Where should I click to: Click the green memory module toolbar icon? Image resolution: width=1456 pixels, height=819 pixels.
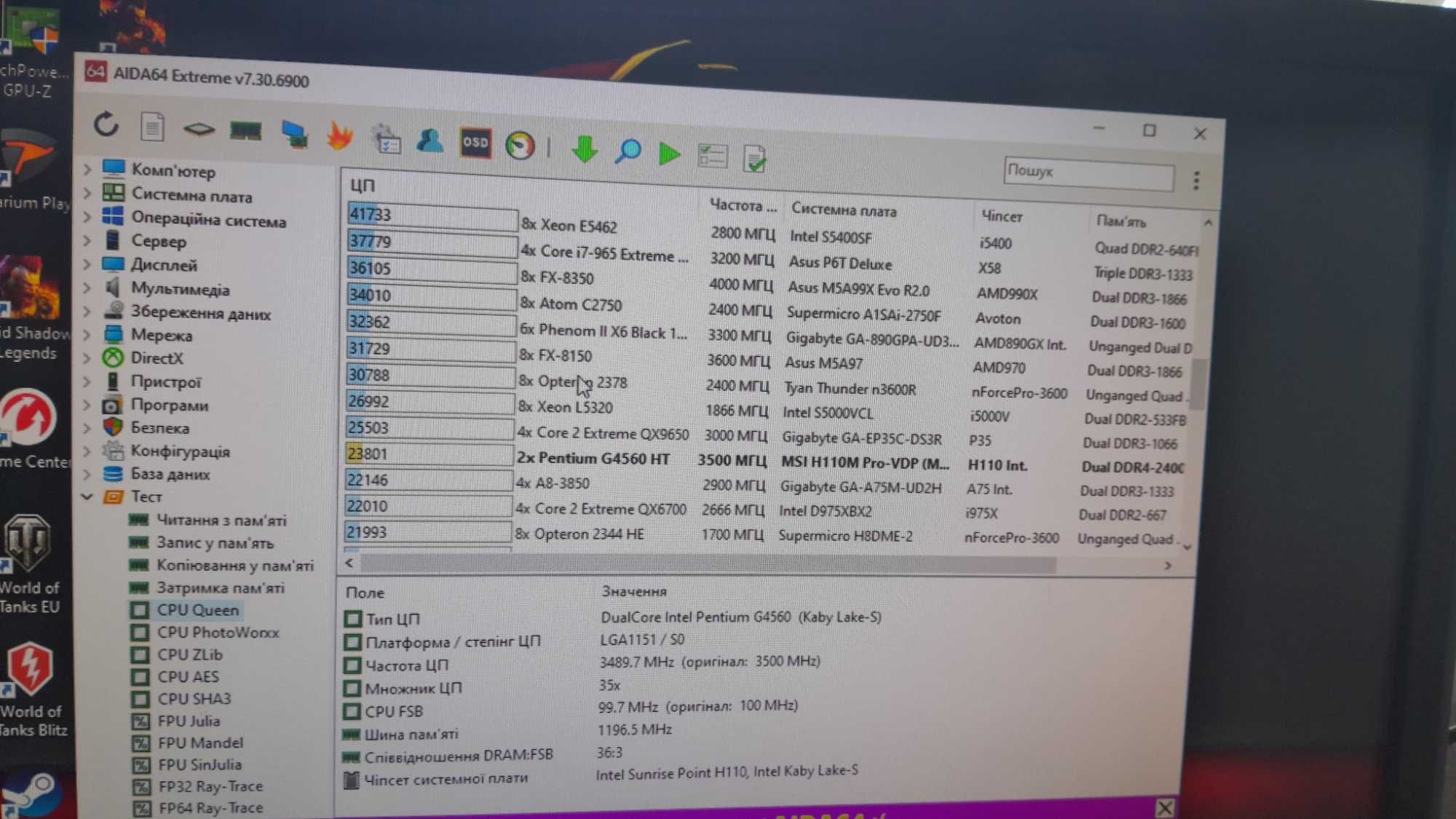point(245,131)
